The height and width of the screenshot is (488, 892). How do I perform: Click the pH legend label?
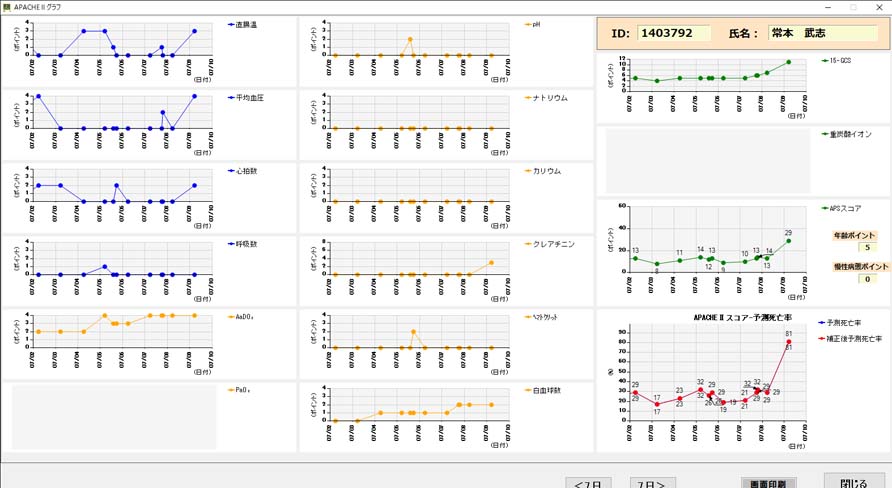click(536, 24)
